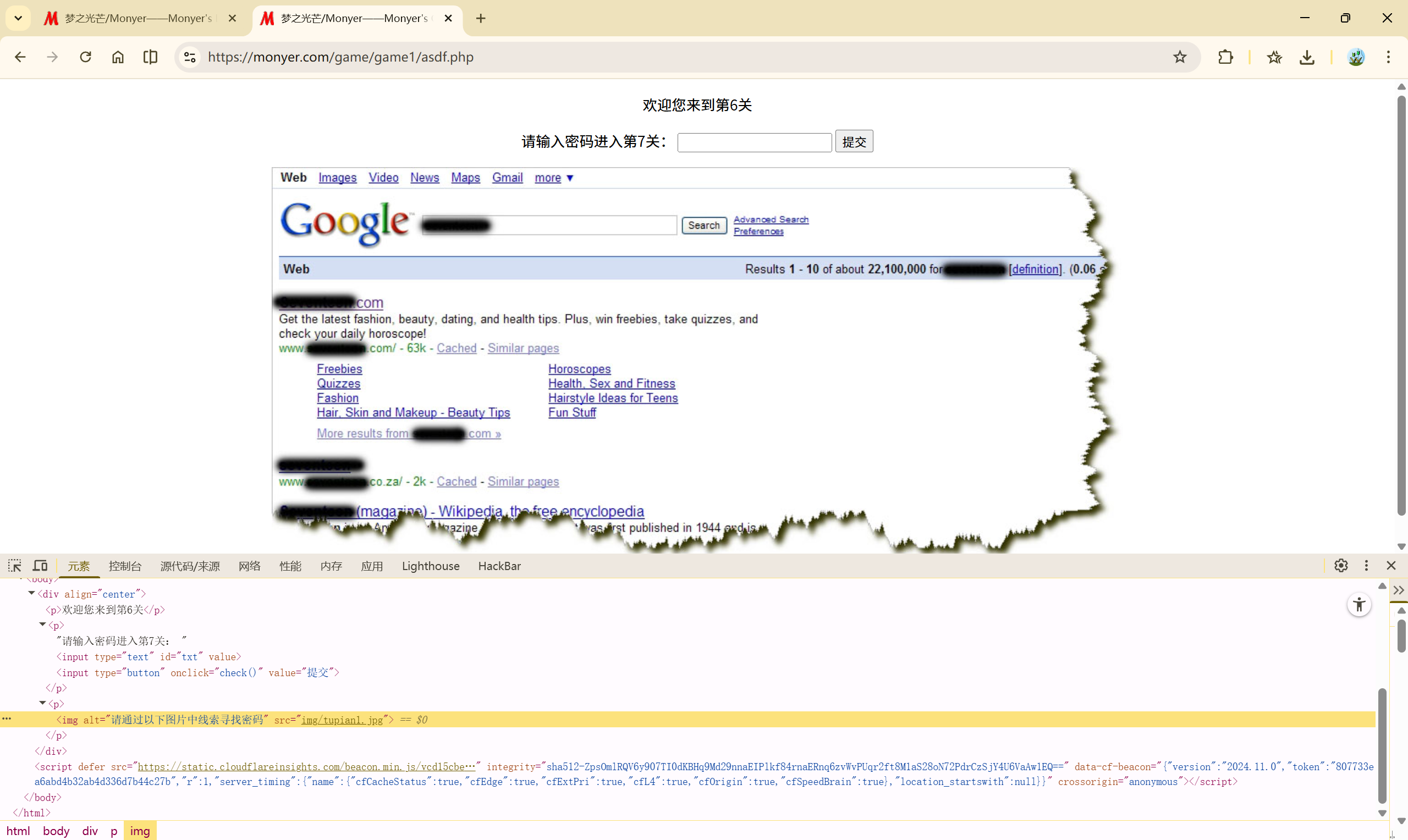Switch to the 控制台 console tab
Image resolution: width=1408 pixels, height=840 pixels.
(x=124, y=566)
